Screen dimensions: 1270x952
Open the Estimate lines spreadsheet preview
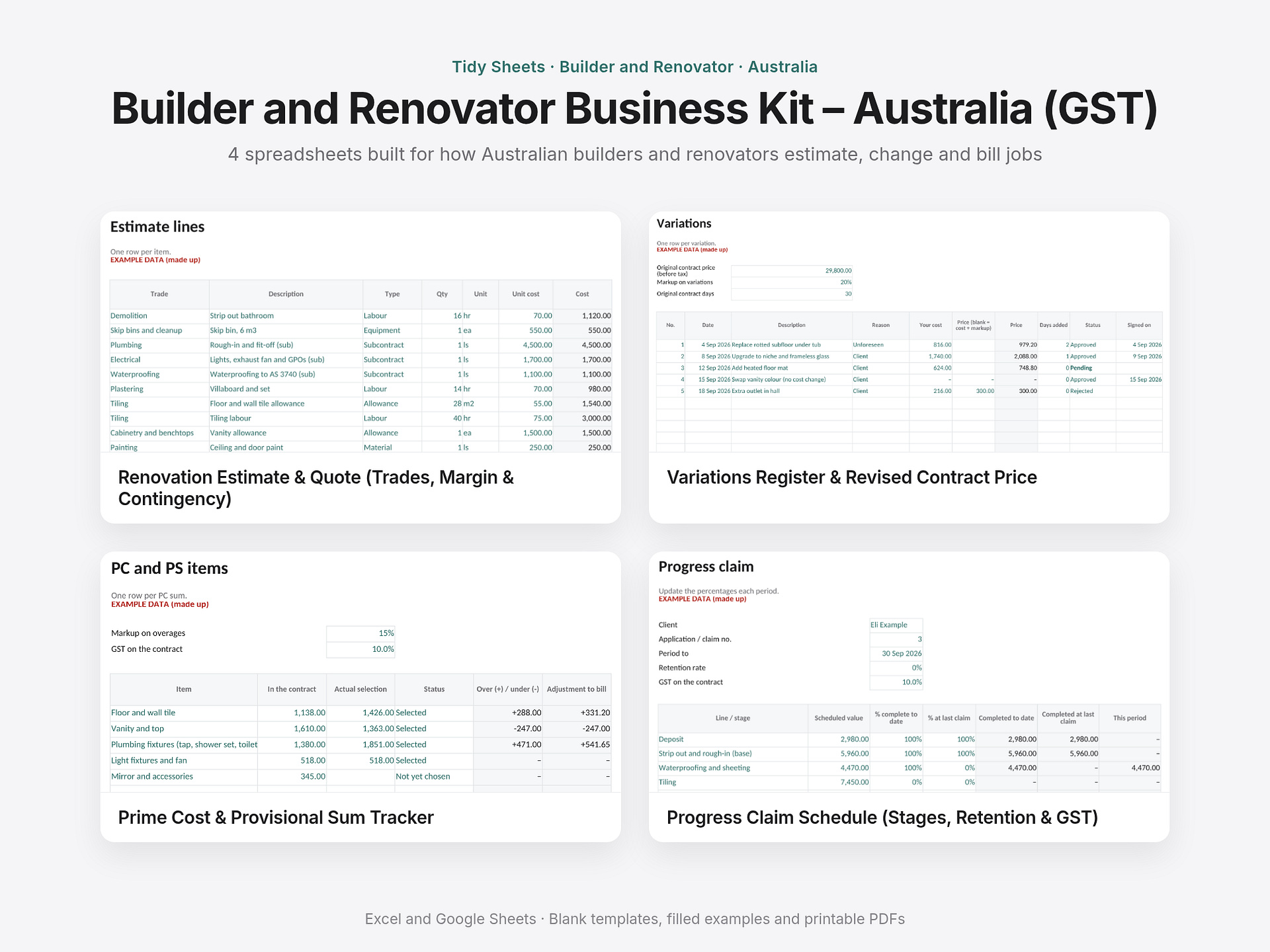(360, 332)
